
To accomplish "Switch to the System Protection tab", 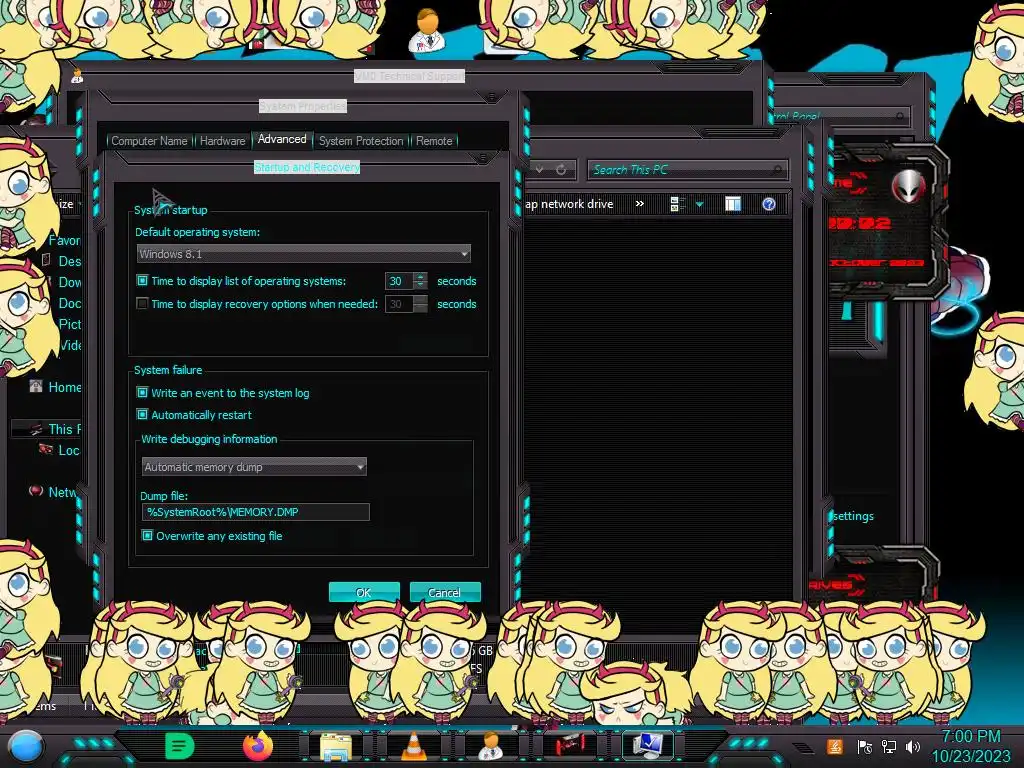I will (x=361, y=140).
